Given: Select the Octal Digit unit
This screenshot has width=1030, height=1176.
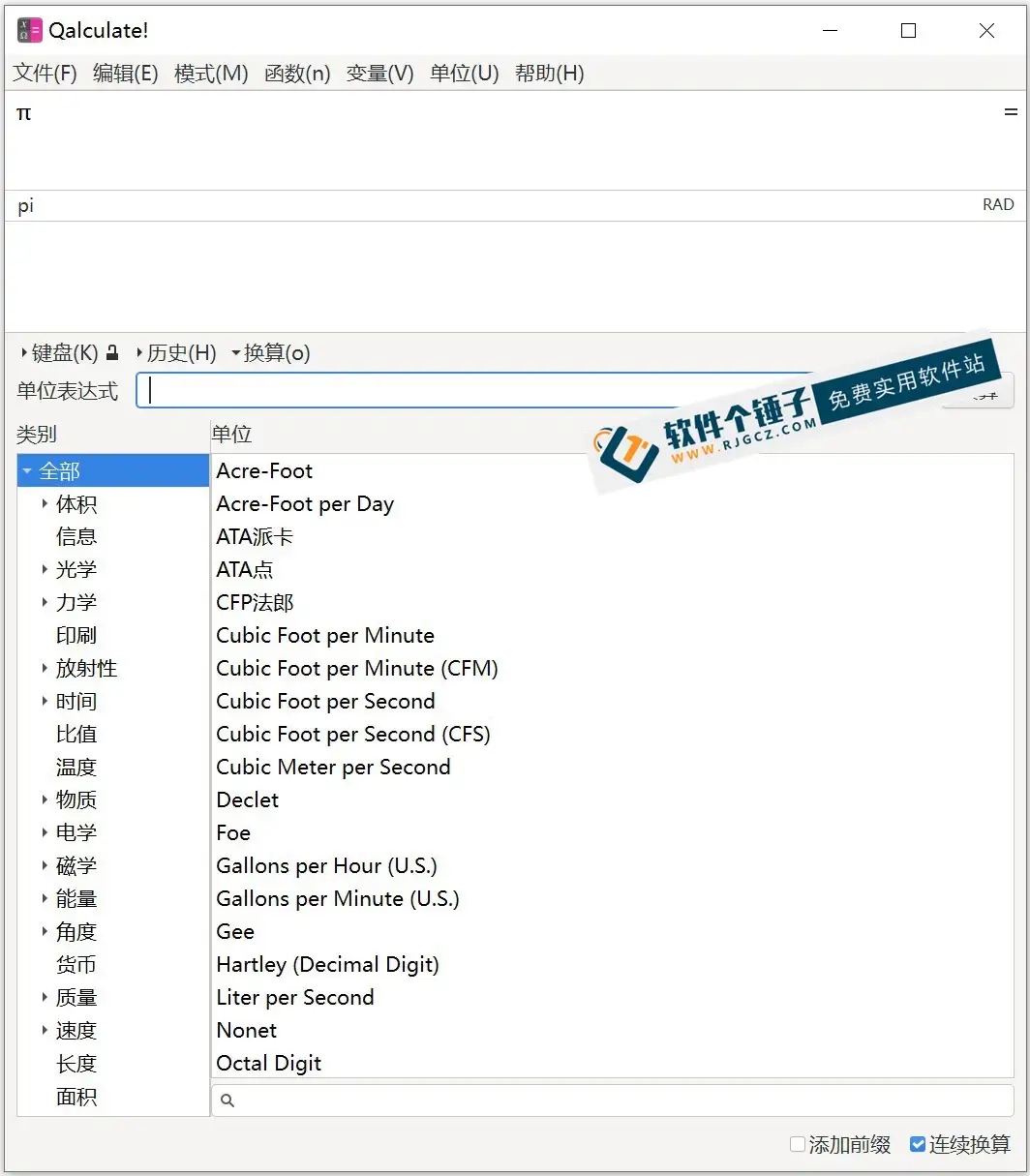Looking at the screenshot, I should coord(613,1063).
